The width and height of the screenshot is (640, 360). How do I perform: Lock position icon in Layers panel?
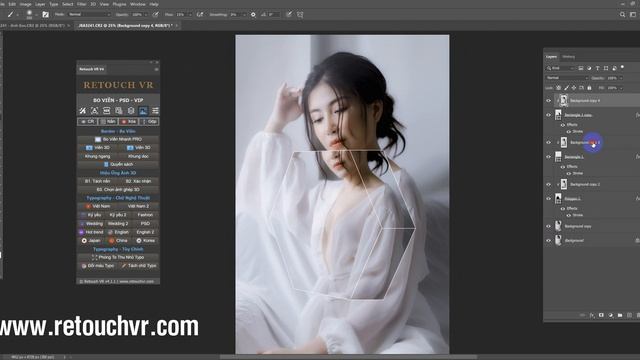tap(574, 88)
